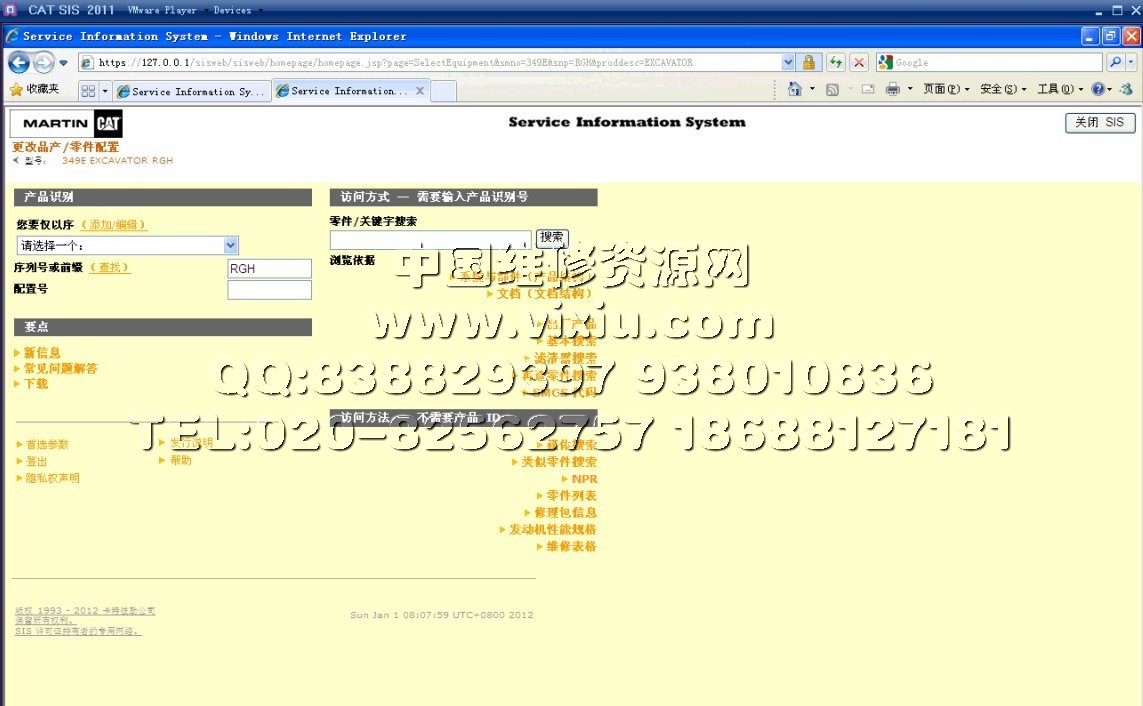This screenshot has width=1143, height=706.
Task: Open Quick Tabs grid icon
Action: tap(88, 91)
